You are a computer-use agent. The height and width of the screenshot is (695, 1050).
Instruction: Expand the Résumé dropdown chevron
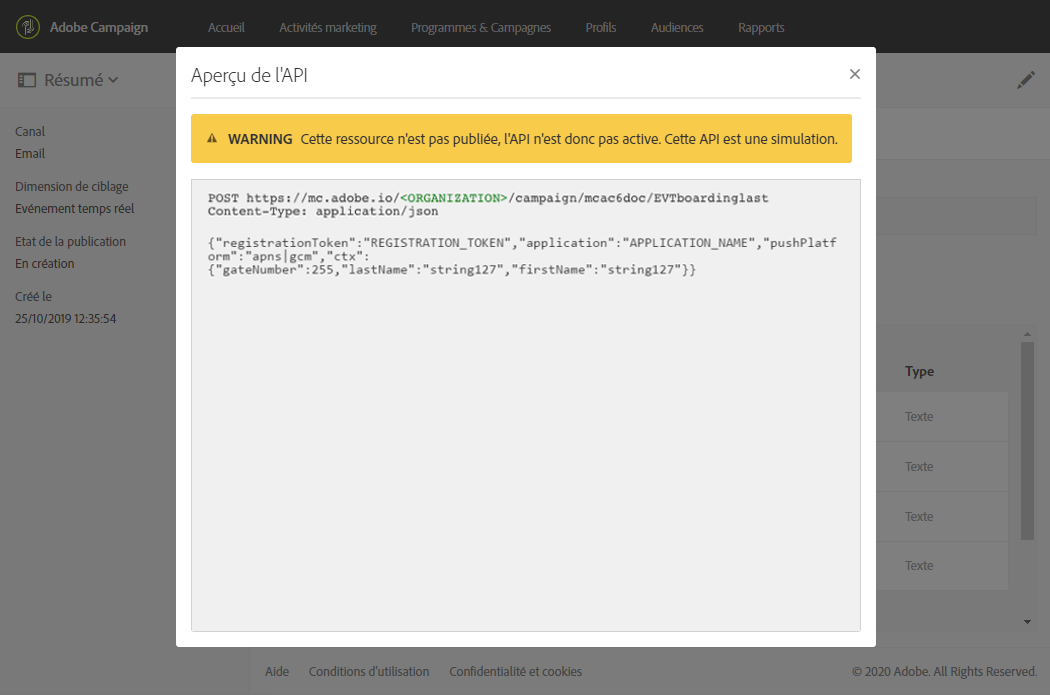pyautogui.click(x=113, y=80)
